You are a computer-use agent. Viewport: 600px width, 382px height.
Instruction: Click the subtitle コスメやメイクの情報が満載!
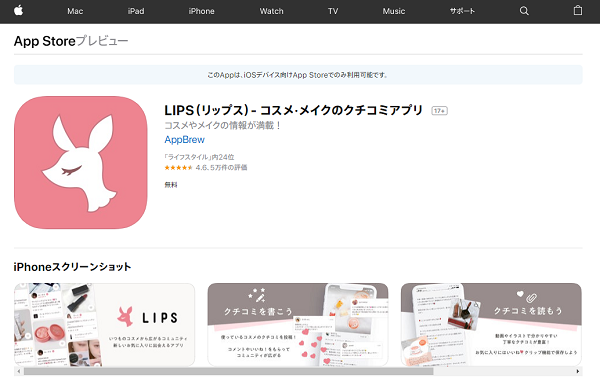click(223, 125)
